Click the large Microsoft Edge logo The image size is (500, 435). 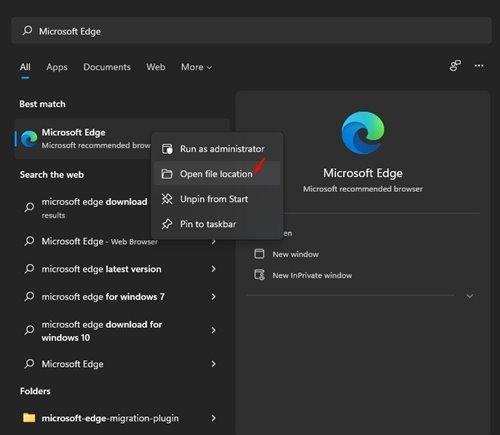tap(363, 133)
